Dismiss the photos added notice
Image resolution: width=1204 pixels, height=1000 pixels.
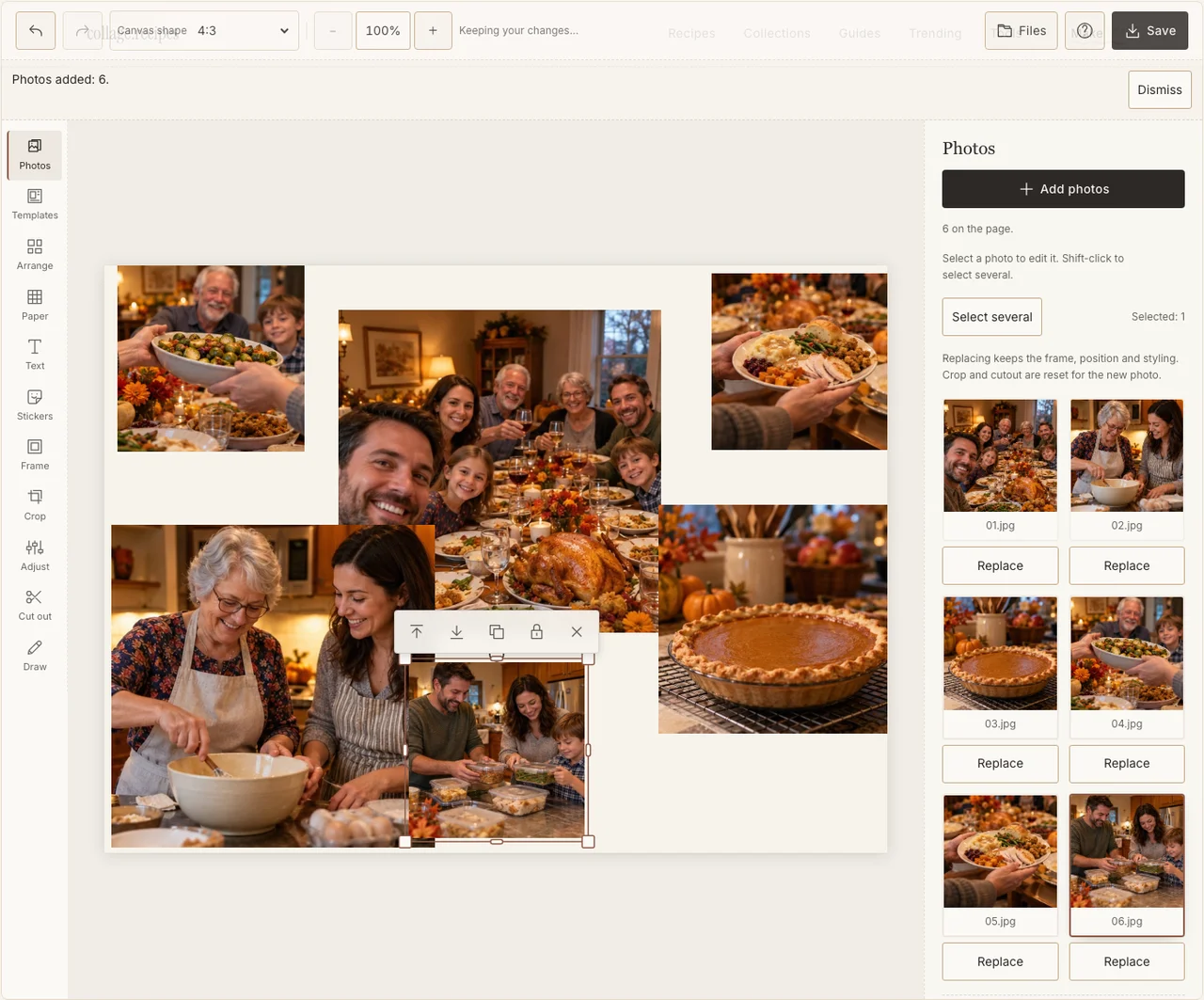[x=1160, y=90]
